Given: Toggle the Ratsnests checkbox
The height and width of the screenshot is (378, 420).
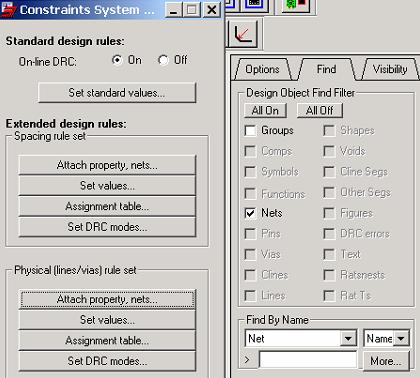Looking at the screenshot, I should 329,275.
